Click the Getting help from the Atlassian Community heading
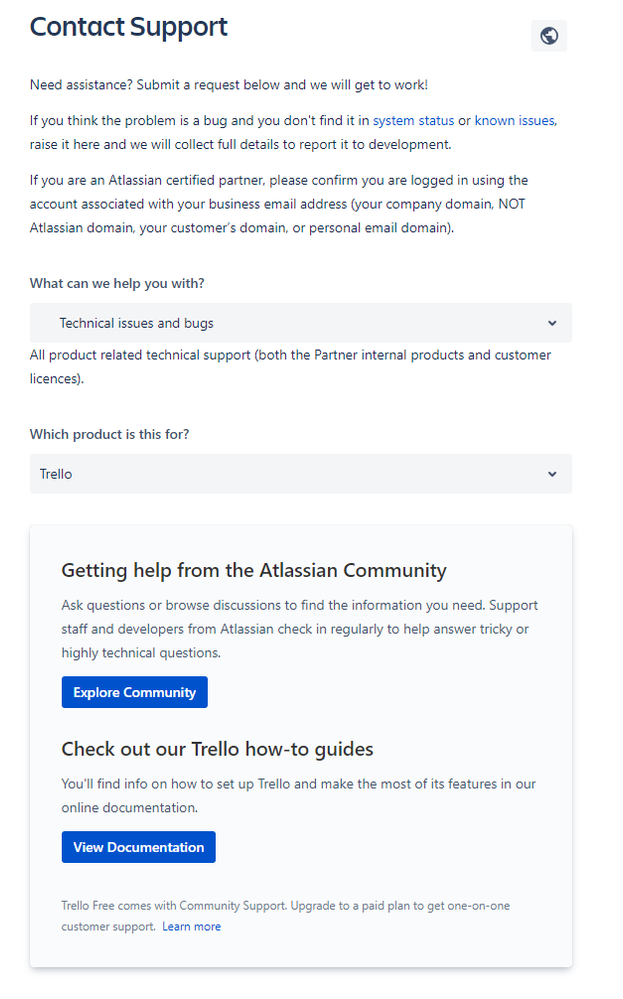The width and height of the screenshot is (623, 999). tap(254, 570)
